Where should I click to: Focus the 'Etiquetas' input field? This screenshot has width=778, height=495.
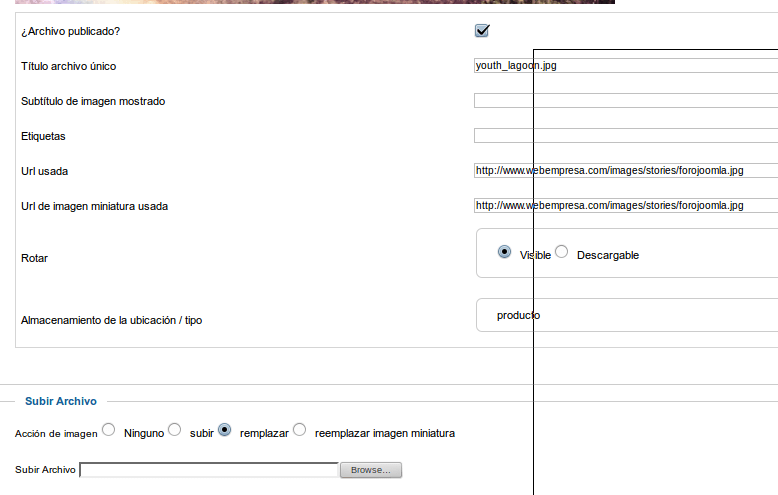click(626, 135)
